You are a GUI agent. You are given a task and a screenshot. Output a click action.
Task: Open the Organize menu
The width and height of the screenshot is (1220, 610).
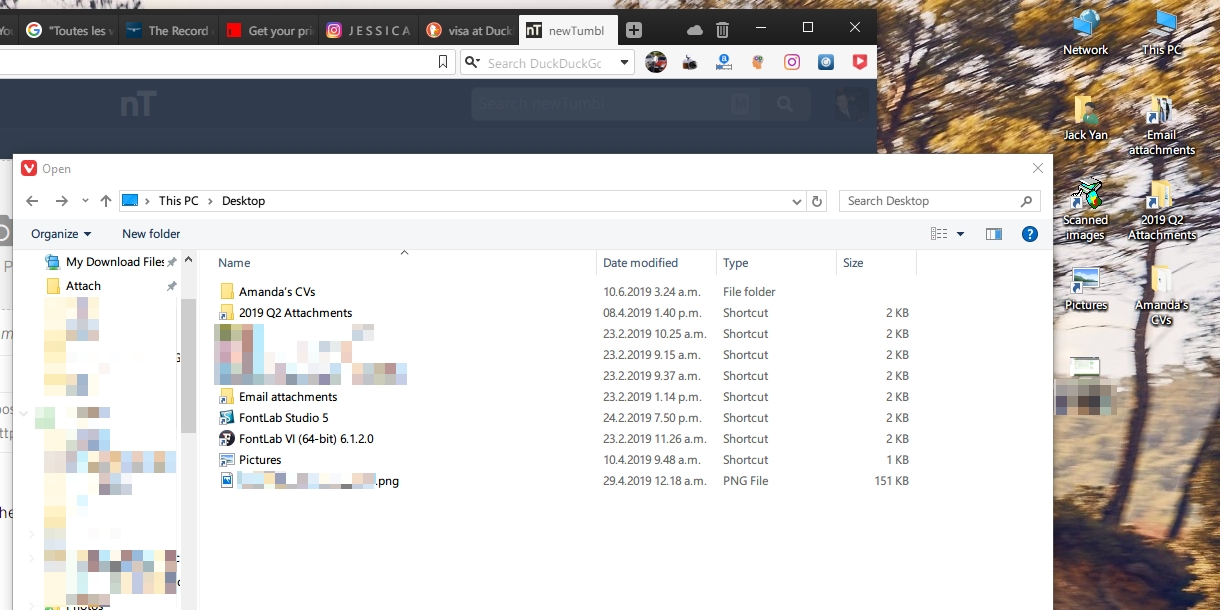(61, 234)
